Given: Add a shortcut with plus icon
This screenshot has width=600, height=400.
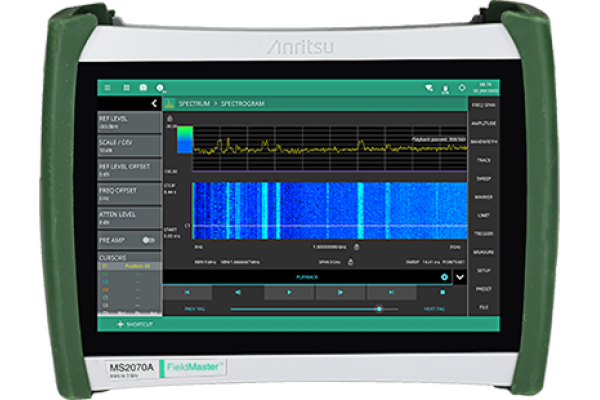Looking at the screenshot, I should (120, 324).
